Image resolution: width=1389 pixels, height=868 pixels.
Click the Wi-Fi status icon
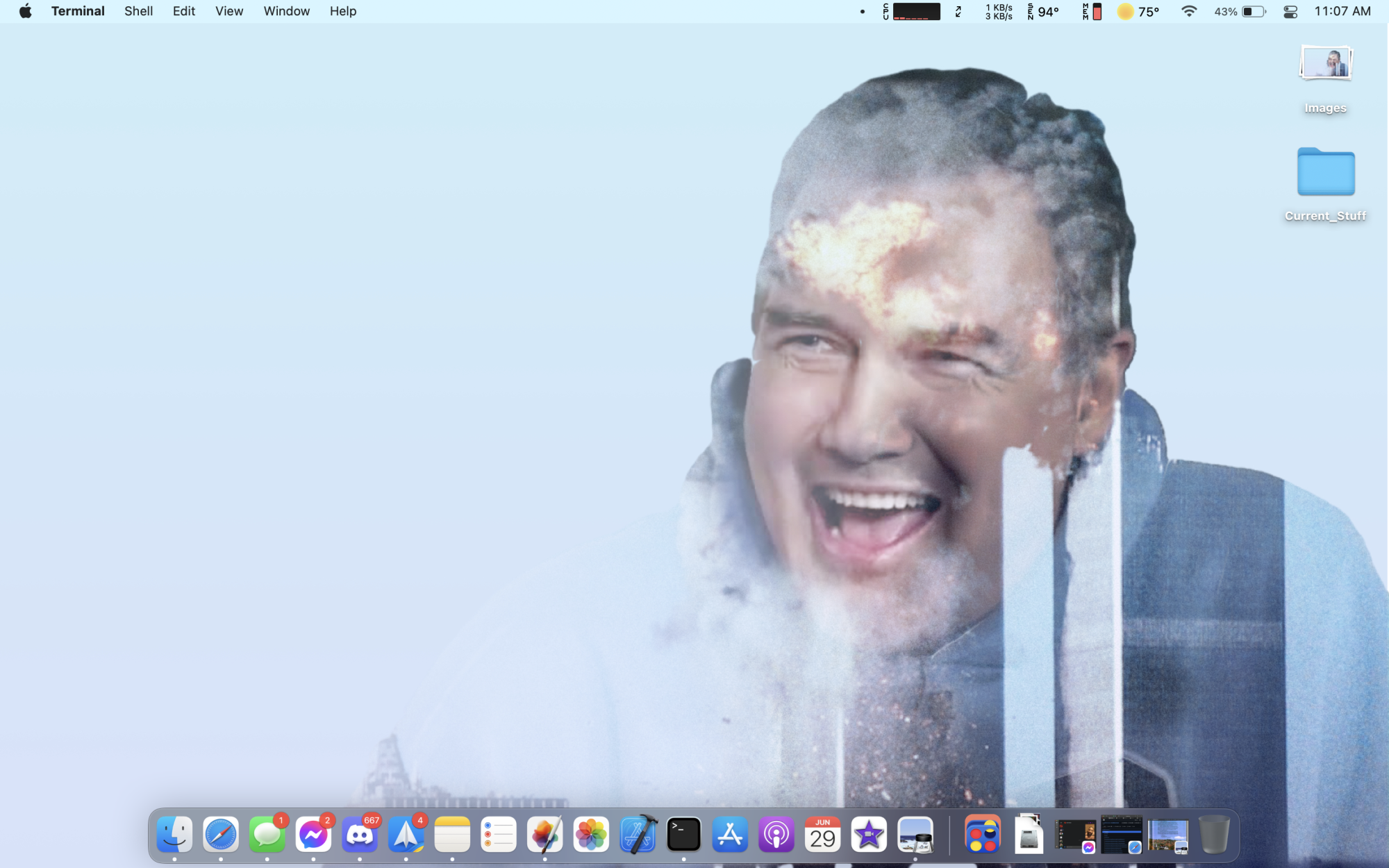pyautogui.click(x=1189, y=12)
